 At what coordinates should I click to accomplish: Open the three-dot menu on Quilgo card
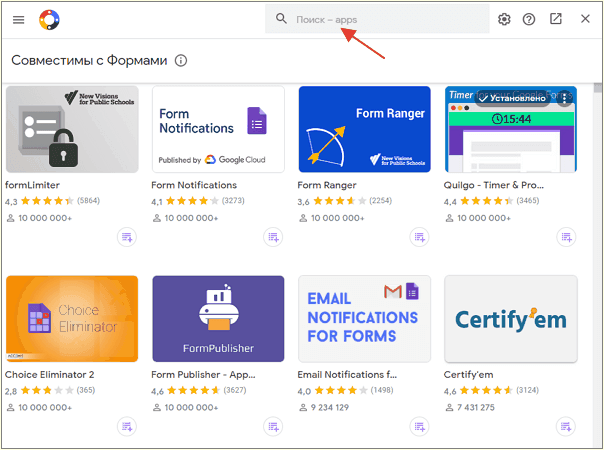click(564, 98)
